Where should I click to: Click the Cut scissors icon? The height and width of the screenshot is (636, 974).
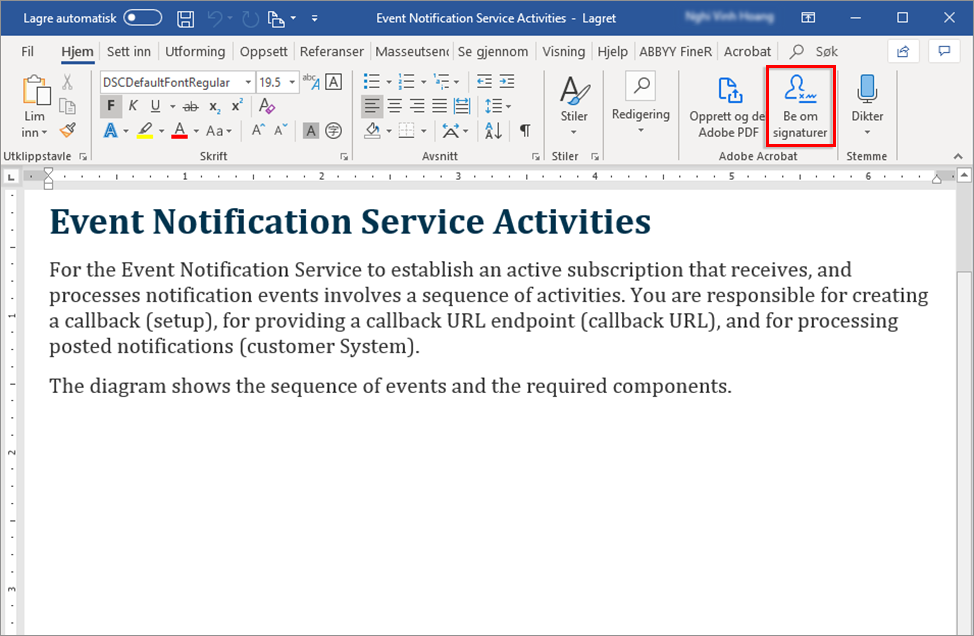coord(67,82)
